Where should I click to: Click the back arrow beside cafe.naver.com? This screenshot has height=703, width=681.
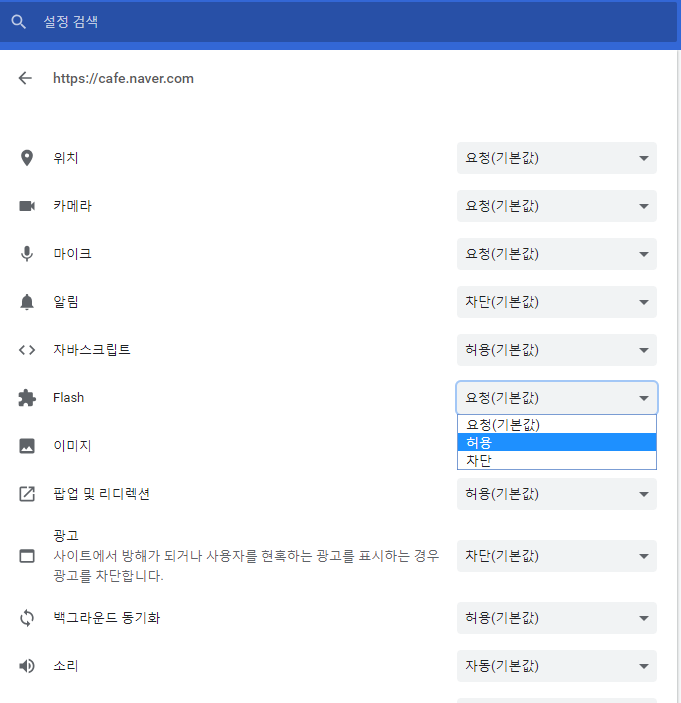coord(25,78)
